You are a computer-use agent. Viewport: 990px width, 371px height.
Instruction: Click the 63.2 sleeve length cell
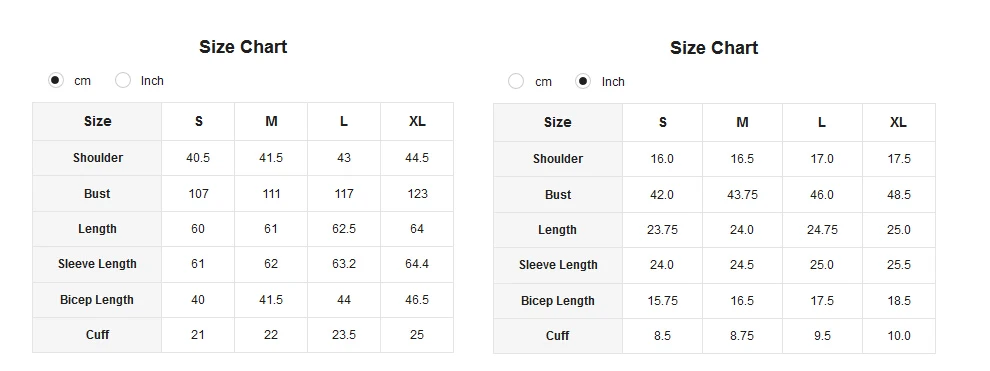[x=344, y=264]
